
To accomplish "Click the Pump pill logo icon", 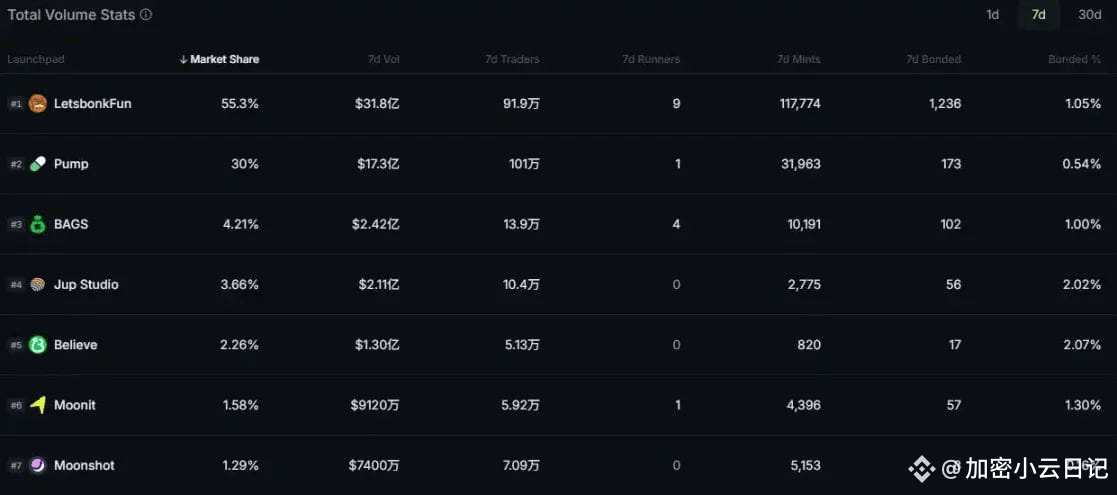I will (38, 164).
